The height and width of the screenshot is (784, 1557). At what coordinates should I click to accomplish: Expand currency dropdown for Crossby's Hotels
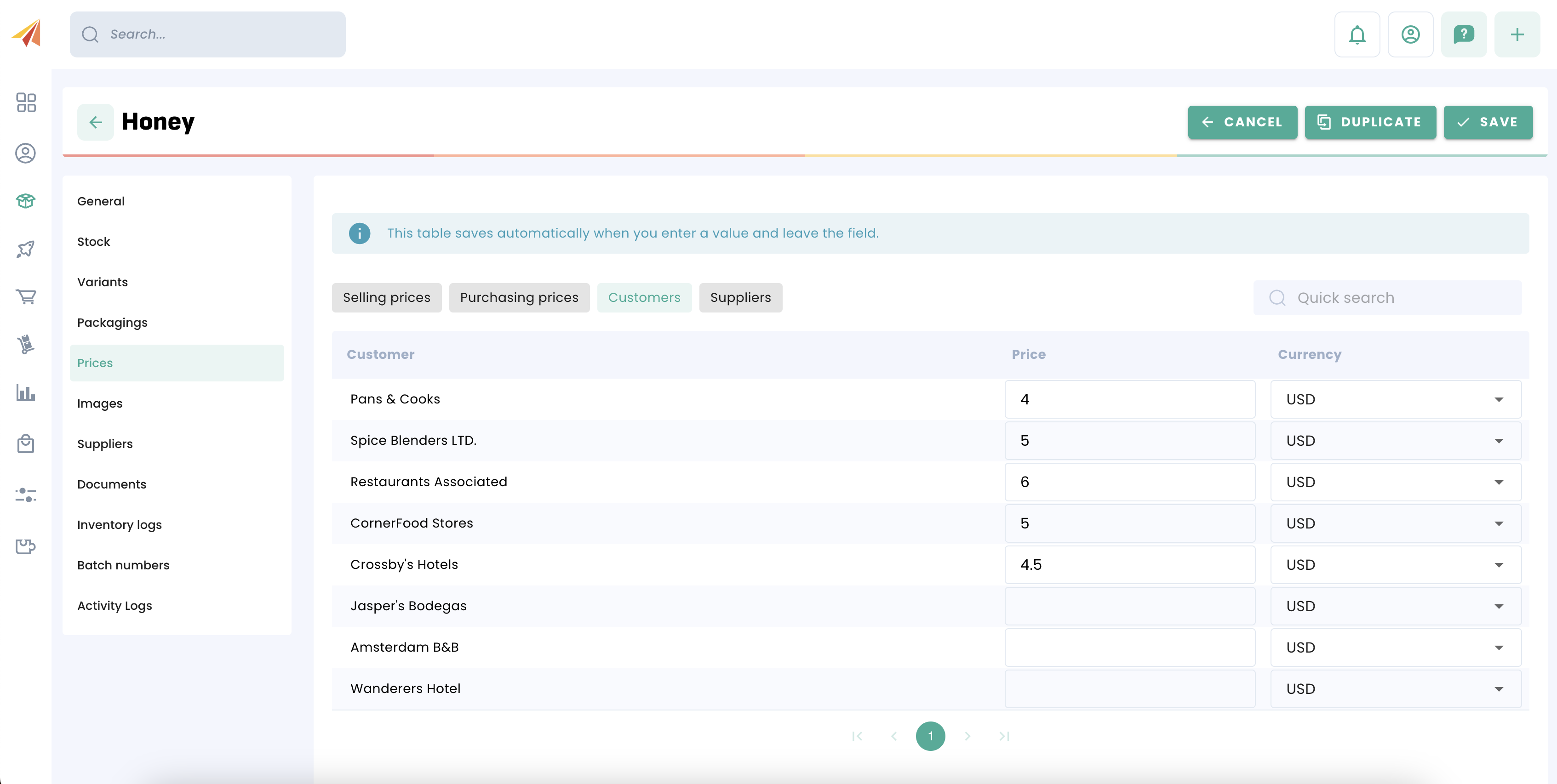click(x=1395, y=565)
